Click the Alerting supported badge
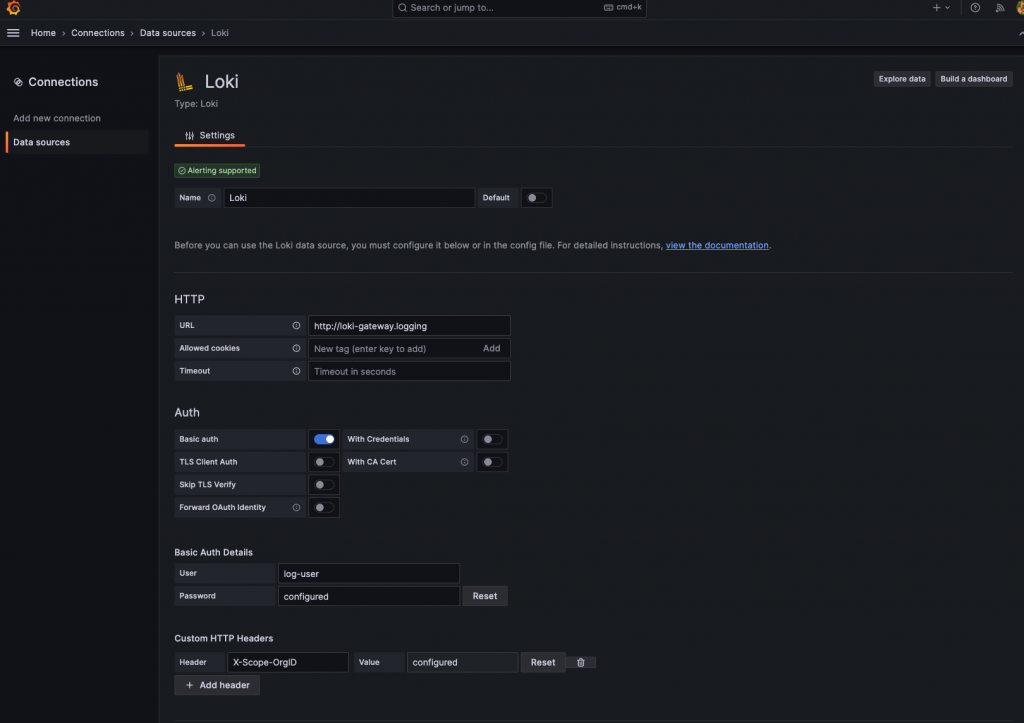The width and height of the screenshot is (1024, 723). point(217,170)
